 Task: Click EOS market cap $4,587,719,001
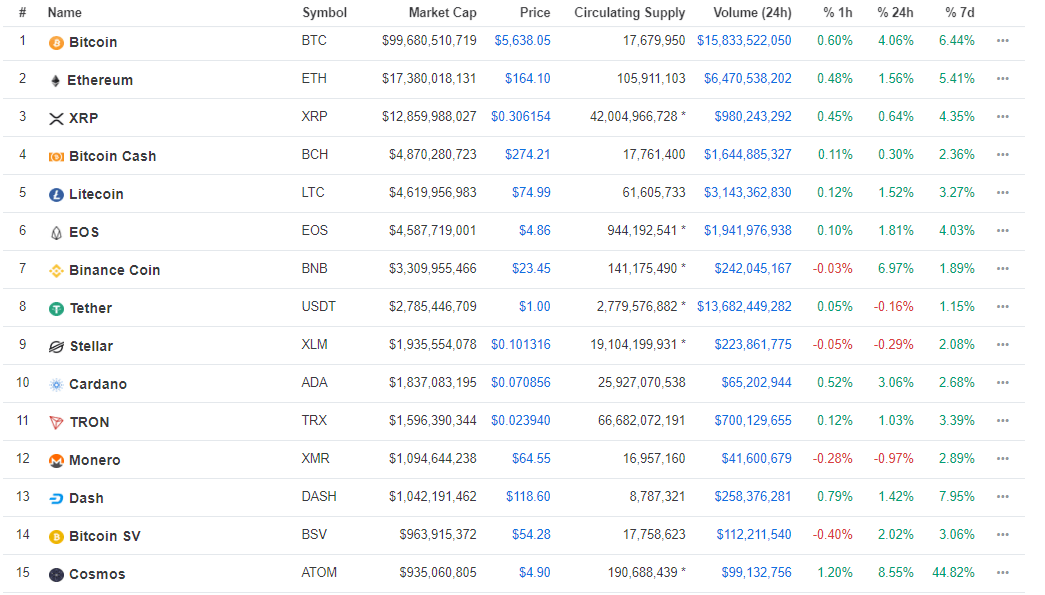(x=433, y=231)
